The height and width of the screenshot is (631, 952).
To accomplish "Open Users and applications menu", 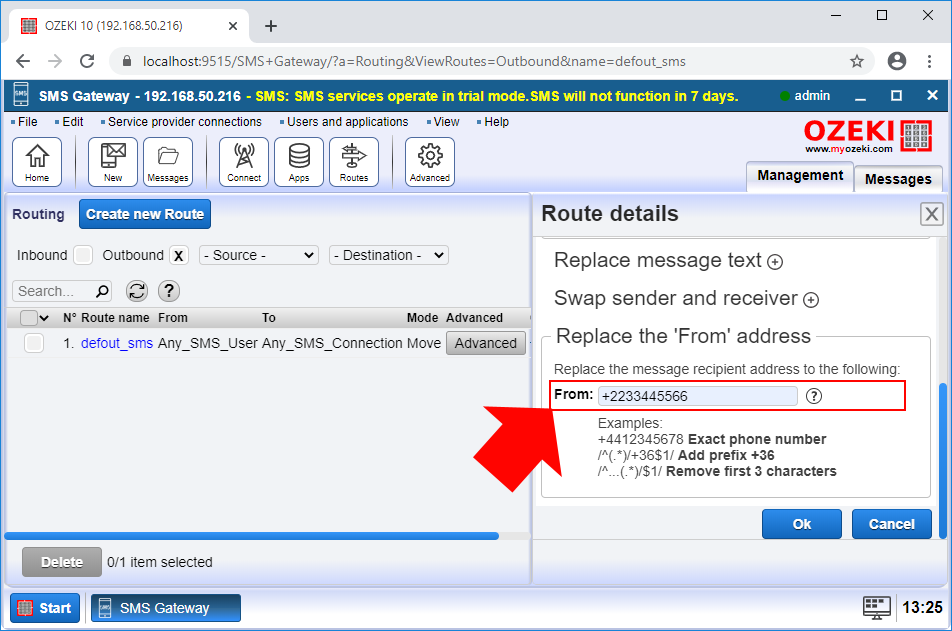I will click(x=347, y=122).
